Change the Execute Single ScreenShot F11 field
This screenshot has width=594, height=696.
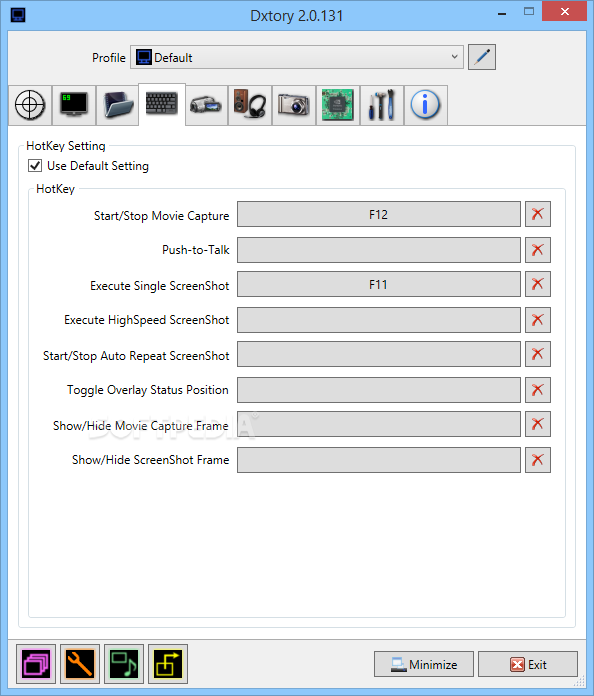[x=379, y=284]
